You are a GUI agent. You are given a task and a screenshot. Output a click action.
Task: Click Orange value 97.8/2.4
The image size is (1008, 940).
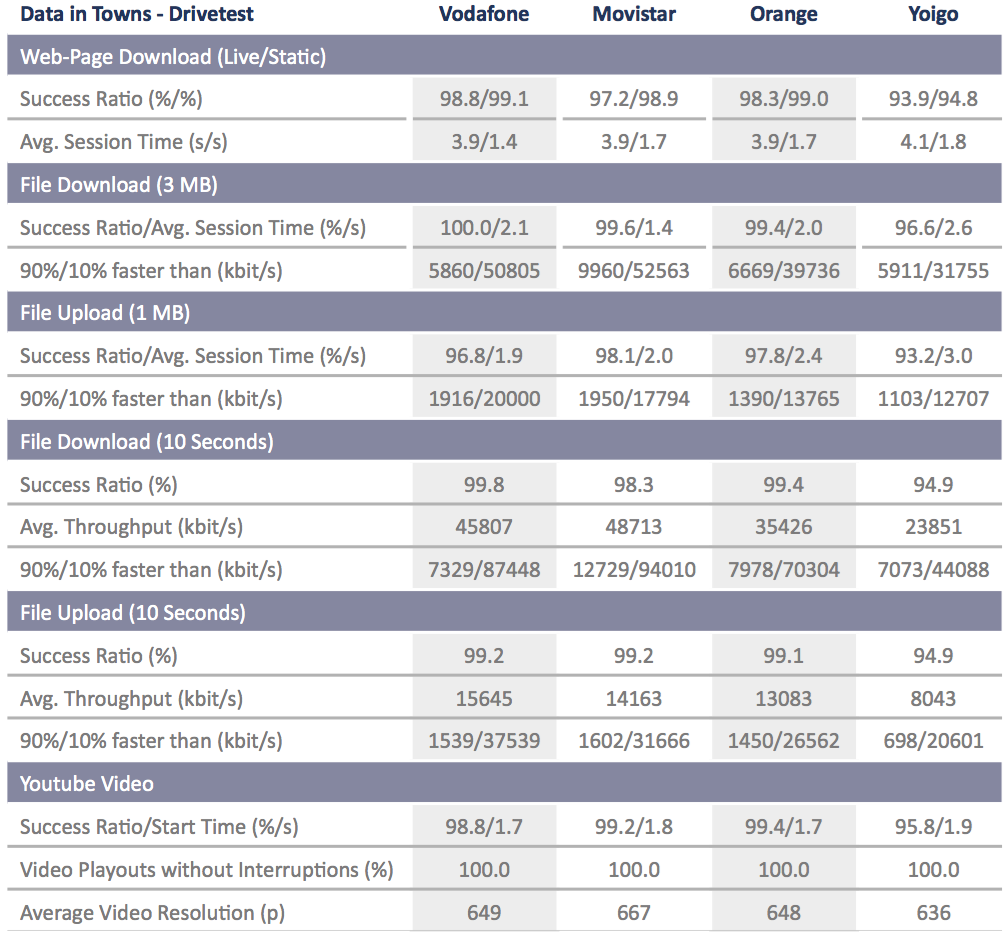pos(784,356)
